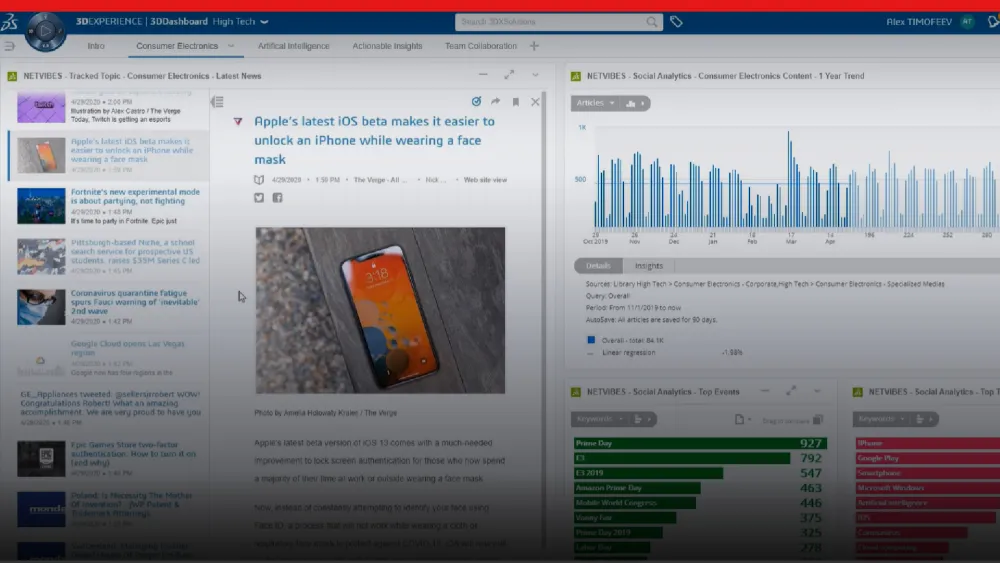
Task: Close the open article view
Action: click(535, 101)
